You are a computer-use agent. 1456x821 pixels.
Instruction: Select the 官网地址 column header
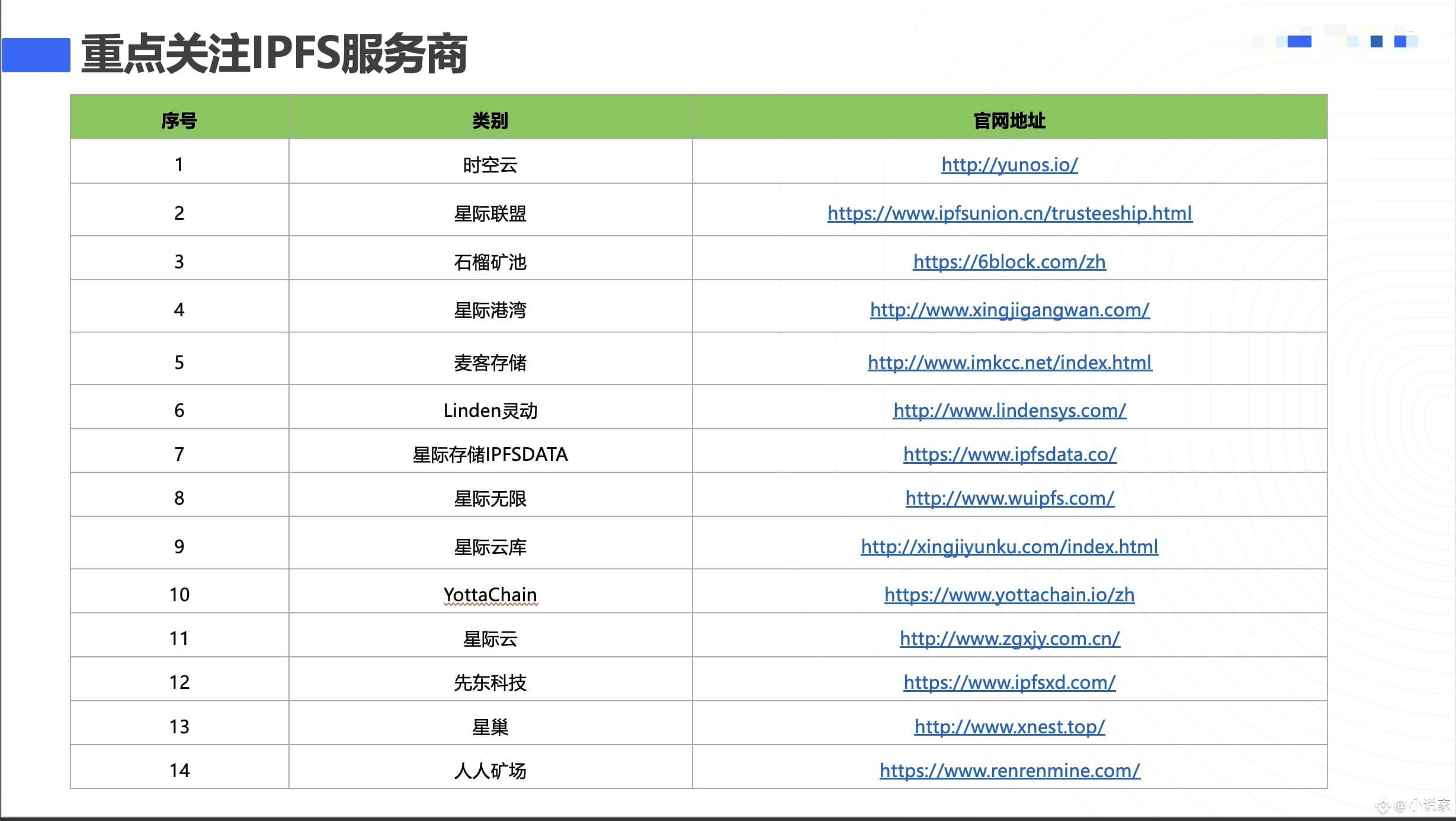coord(1009,117)
